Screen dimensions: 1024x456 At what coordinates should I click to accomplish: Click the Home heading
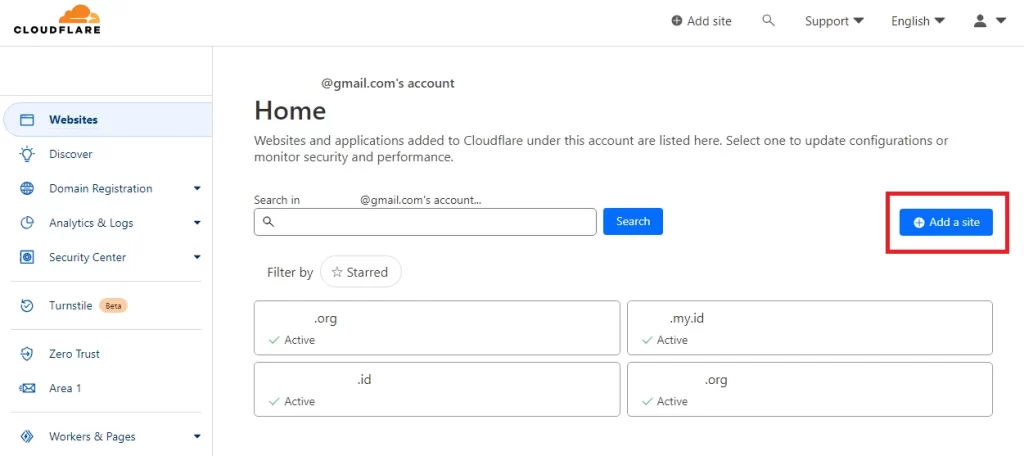click(290, 110)
